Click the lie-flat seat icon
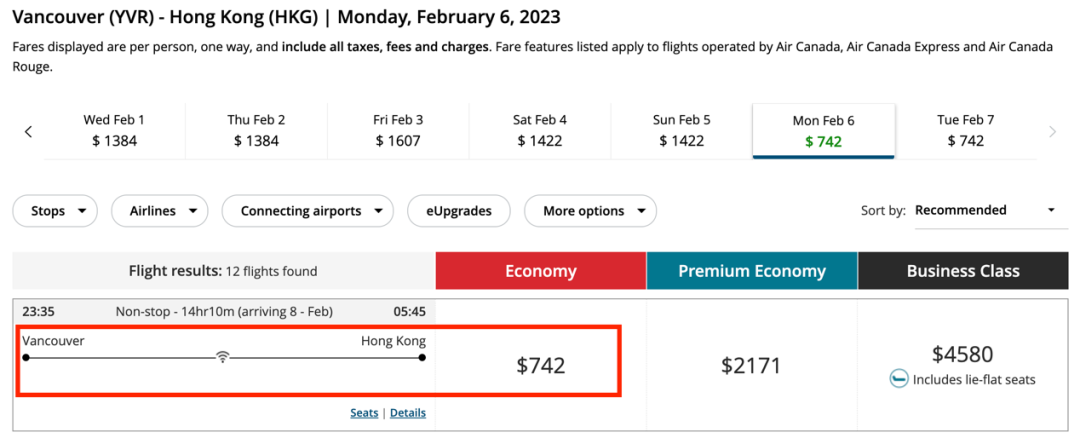 898,379
